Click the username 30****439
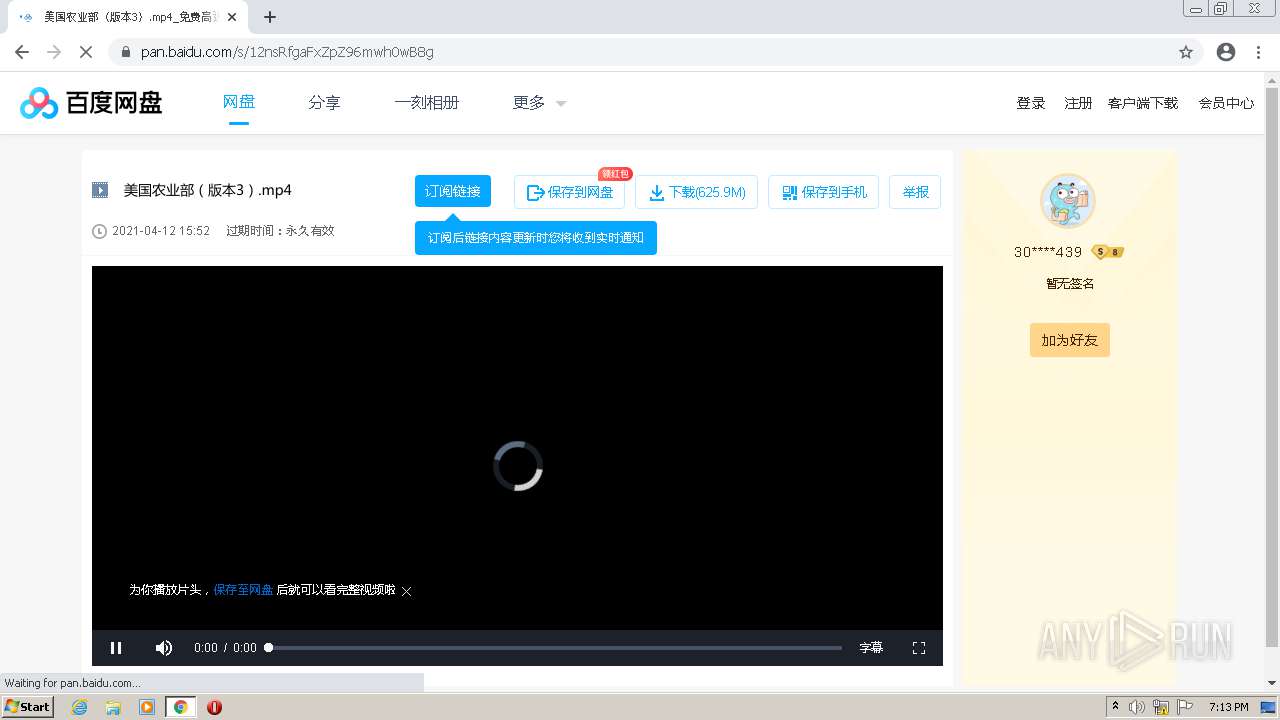 click(x=1048, y=252)
